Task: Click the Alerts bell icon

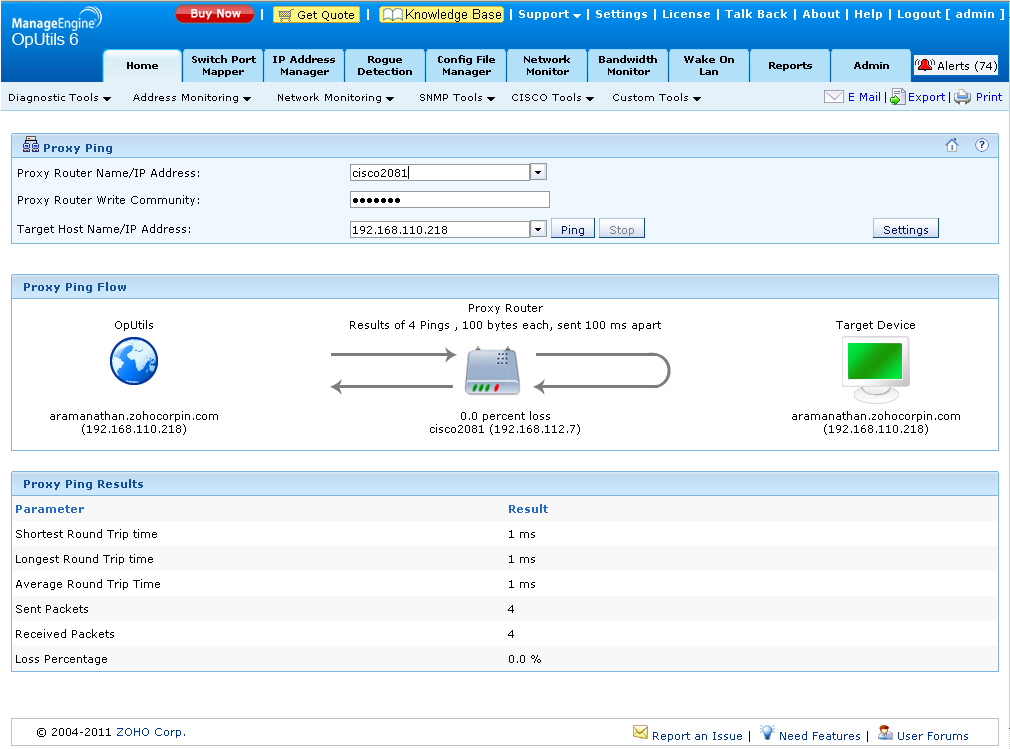Action: [x=925, y=65]
